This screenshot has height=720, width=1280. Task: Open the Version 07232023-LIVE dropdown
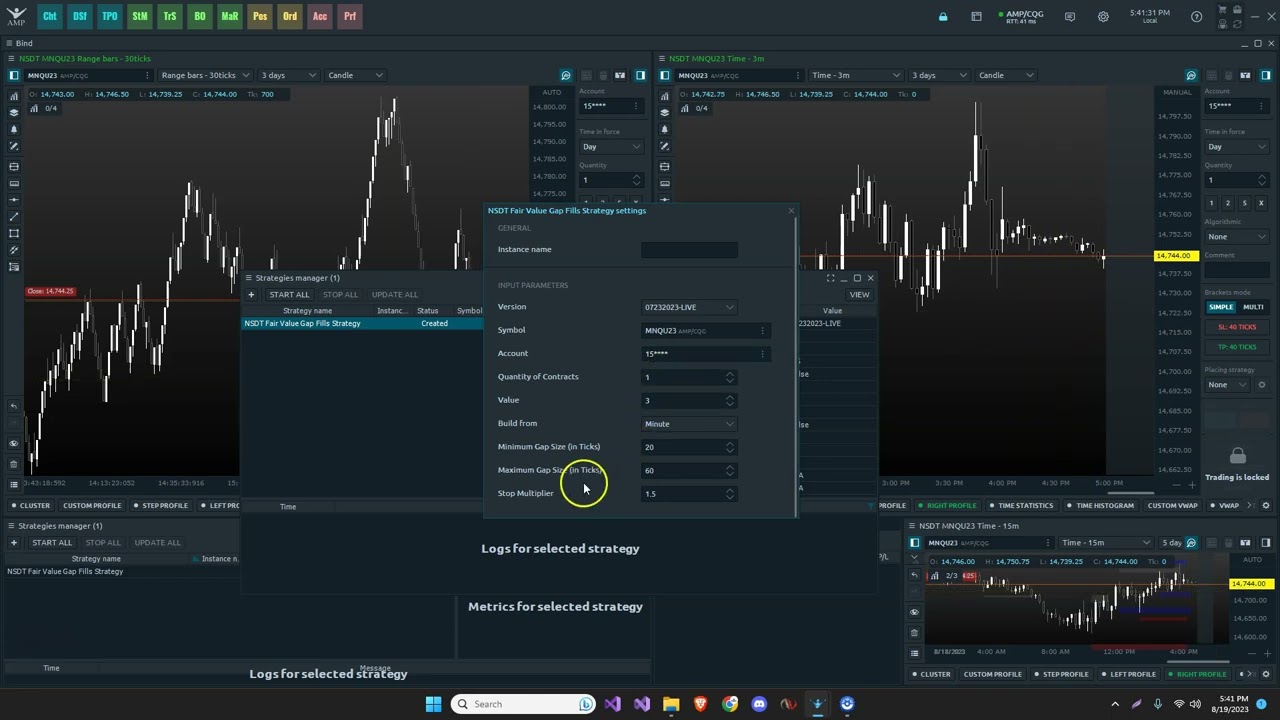pyautogui.click(x=689, y=307)
